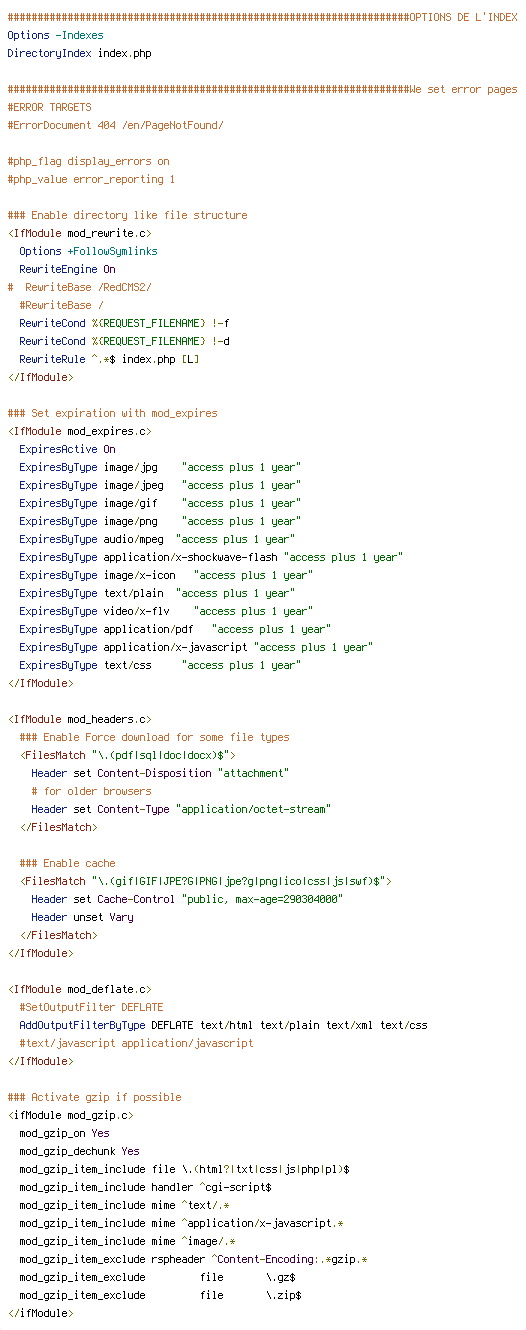
Task: Click ExpiresByType text/css line
Action: click(x=159, y=665)
